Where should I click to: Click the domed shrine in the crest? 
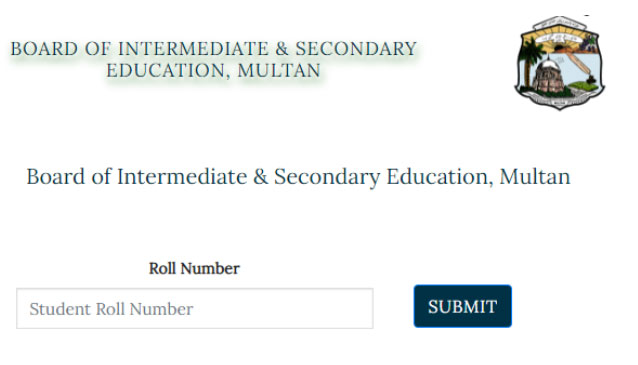pyautogui.click(x=548, y=74)
